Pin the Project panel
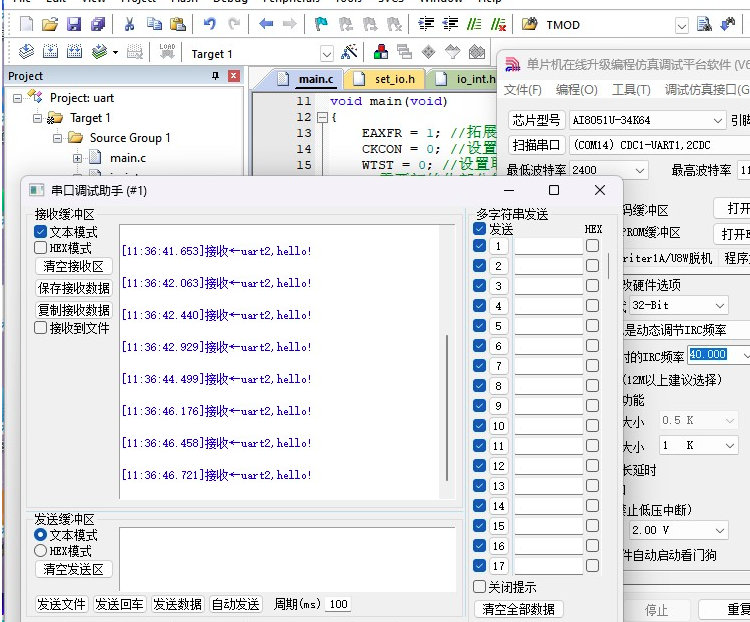The height and width of the screenshot is (622, 750). coord(216,76)
